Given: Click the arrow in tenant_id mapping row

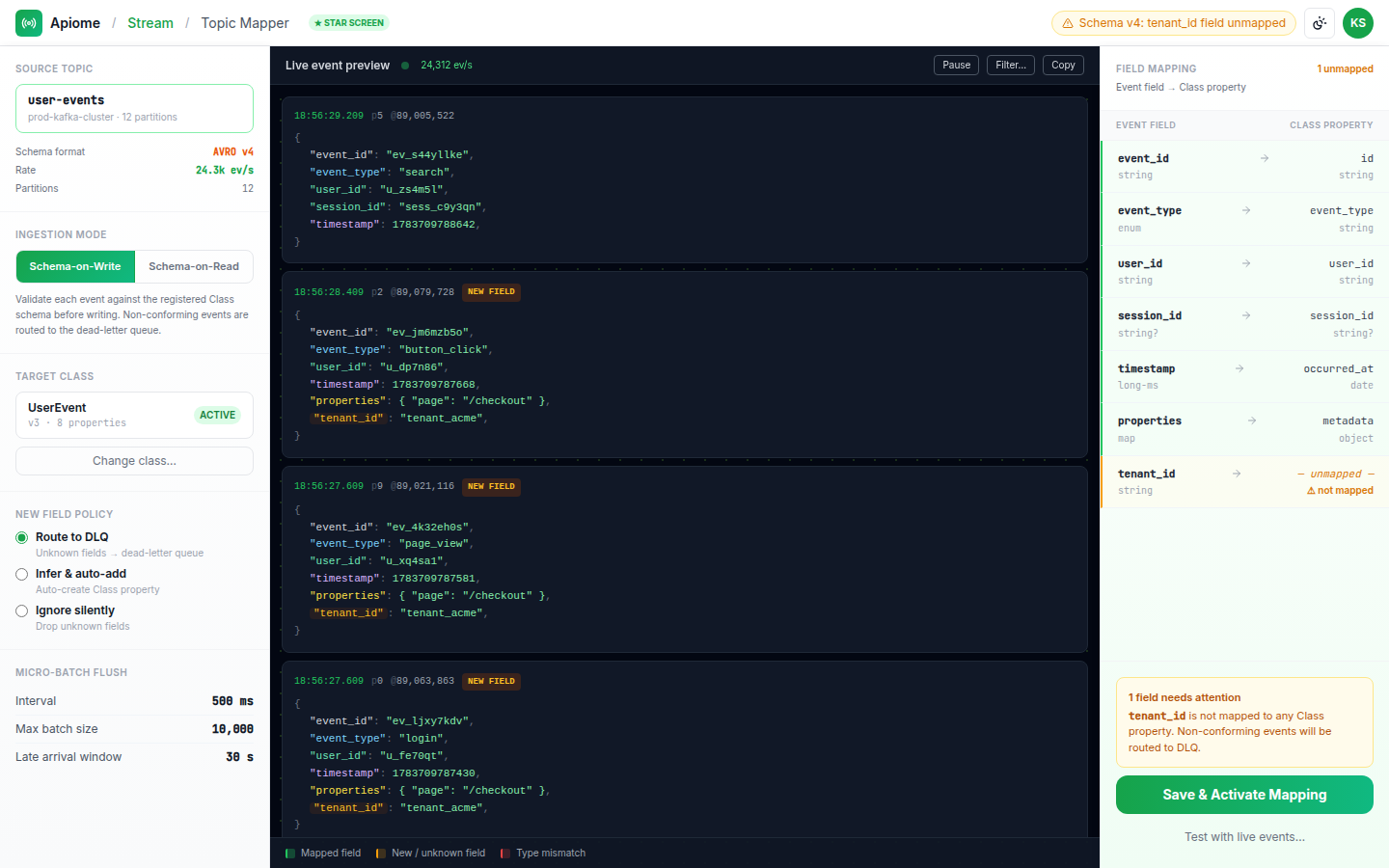Looking at the screenshot, I should [x=1237, y=474].
